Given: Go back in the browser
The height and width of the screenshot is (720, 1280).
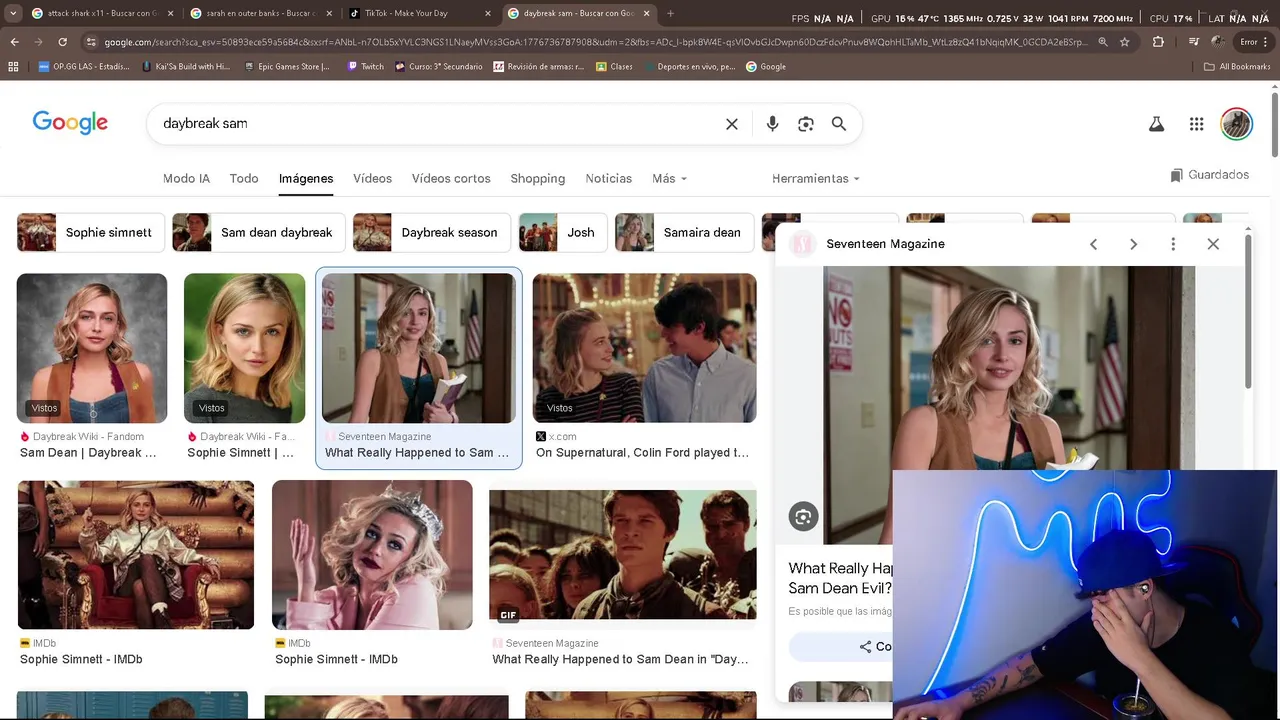Looking at the screenshot, I should [14, 42].
